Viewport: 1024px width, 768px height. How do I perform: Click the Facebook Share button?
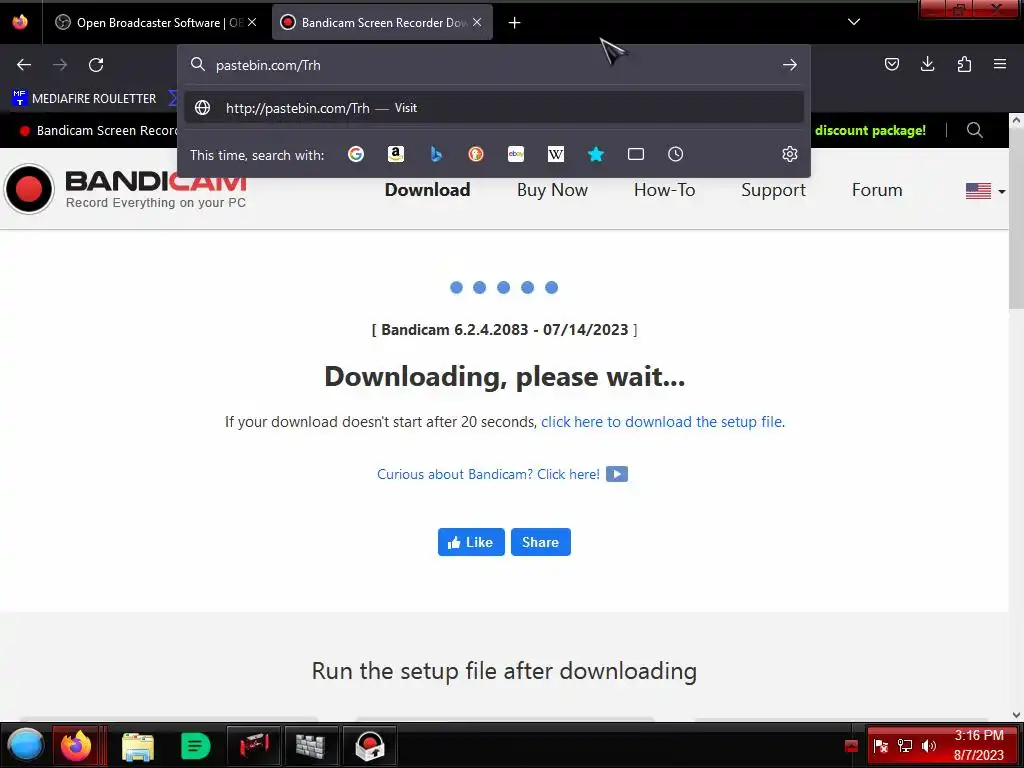(x=540, y=542)
